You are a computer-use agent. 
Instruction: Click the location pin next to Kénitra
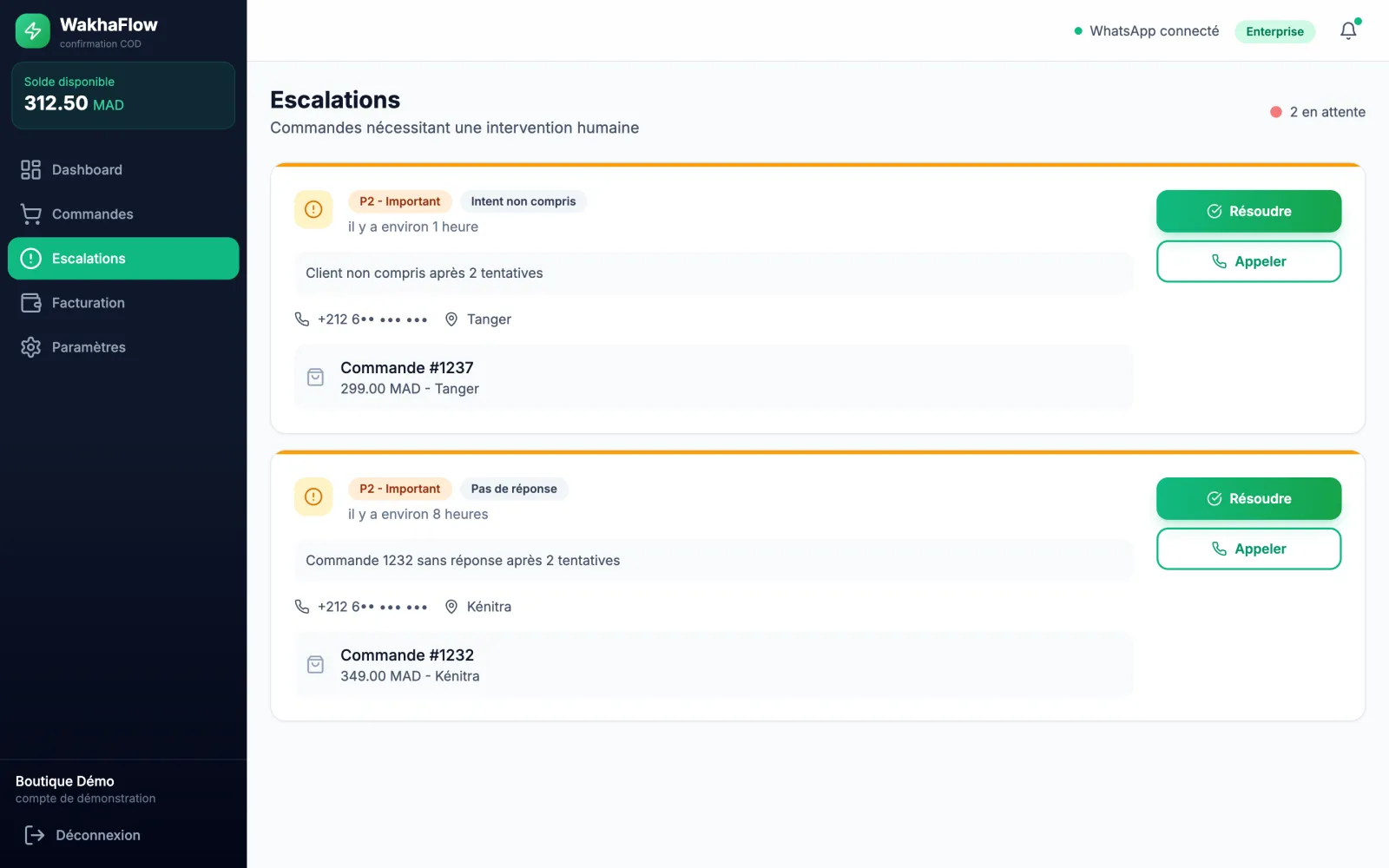[451, 607]
